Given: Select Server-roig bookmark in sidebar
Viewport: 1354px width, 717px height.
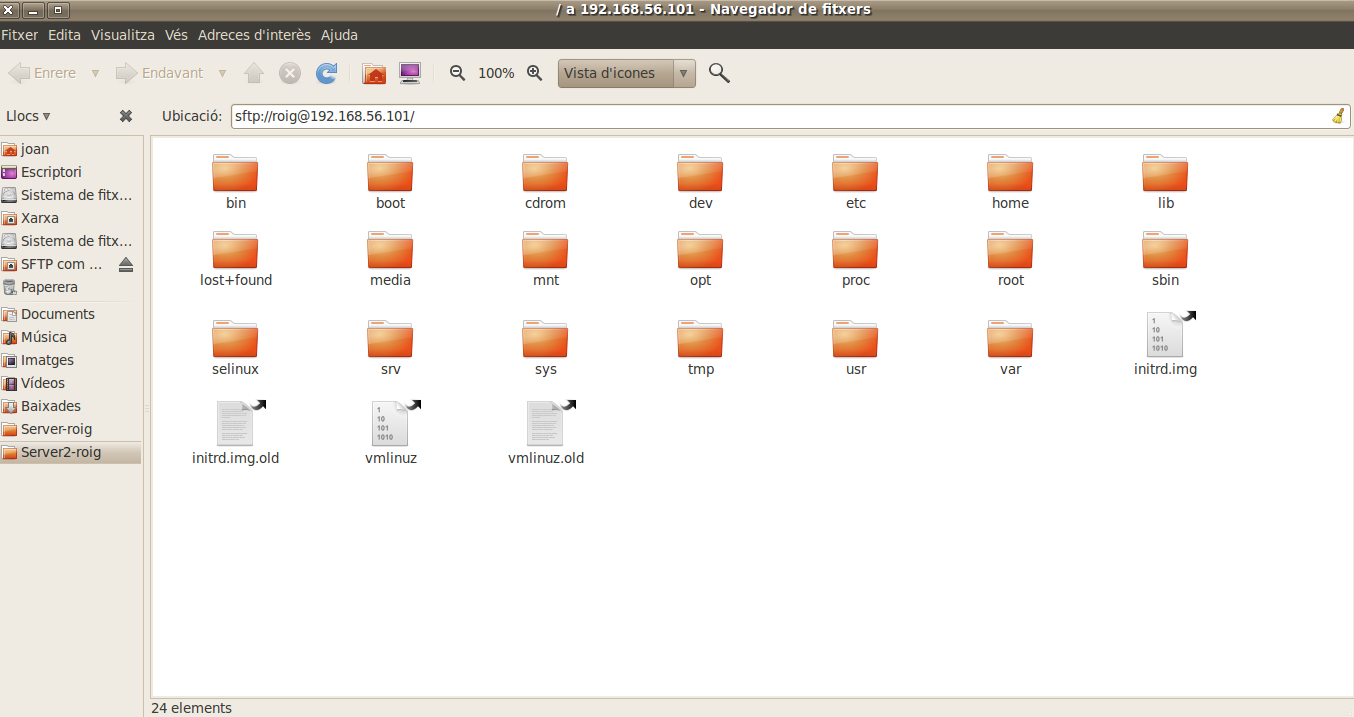Looking at the screenshot, I should coord(56,429).
